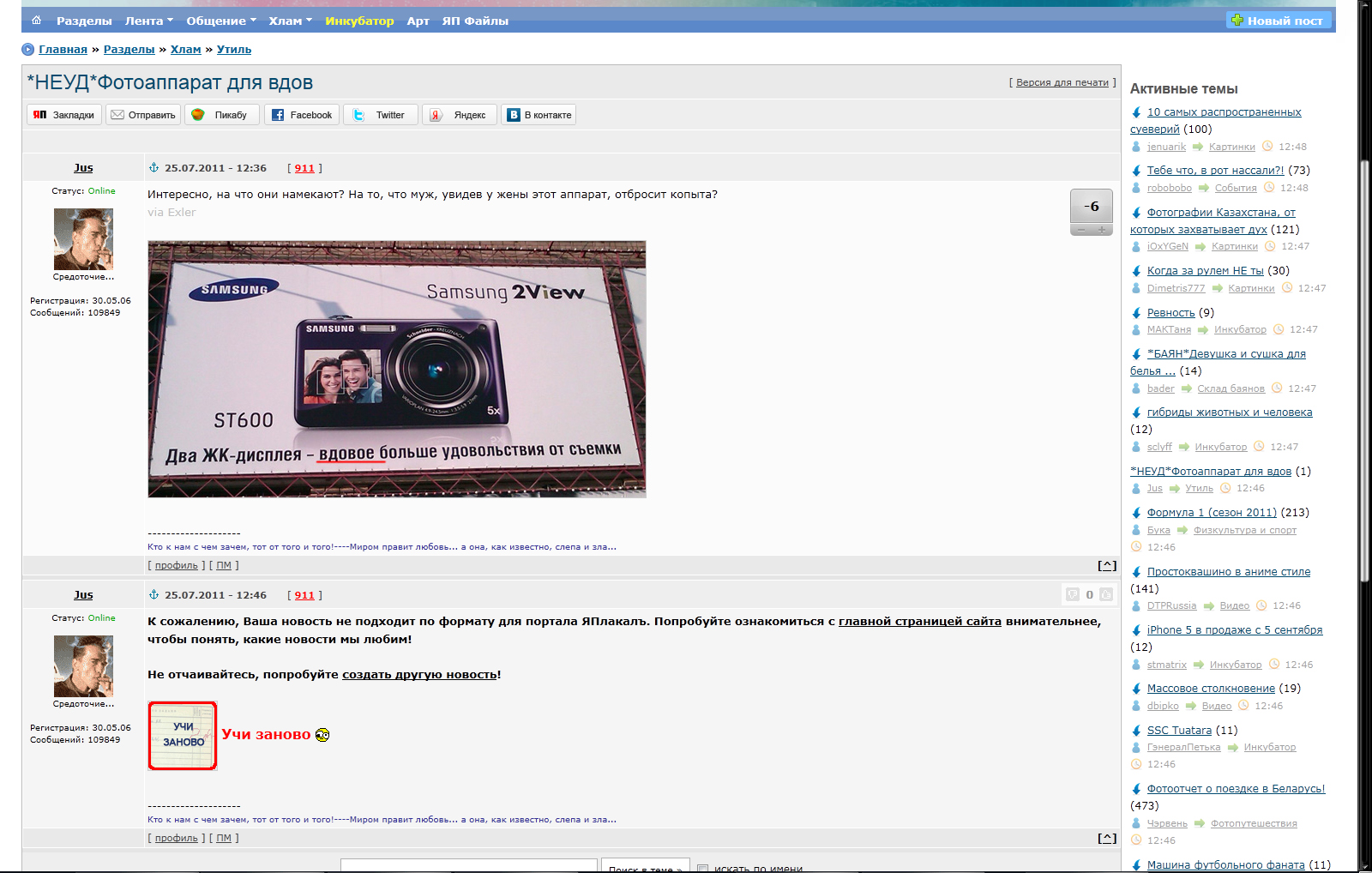Image resolution: width=1372 pixels, height=873 pixels.
Task: Share the topic on Пикабу
Action: click(222, 115)
